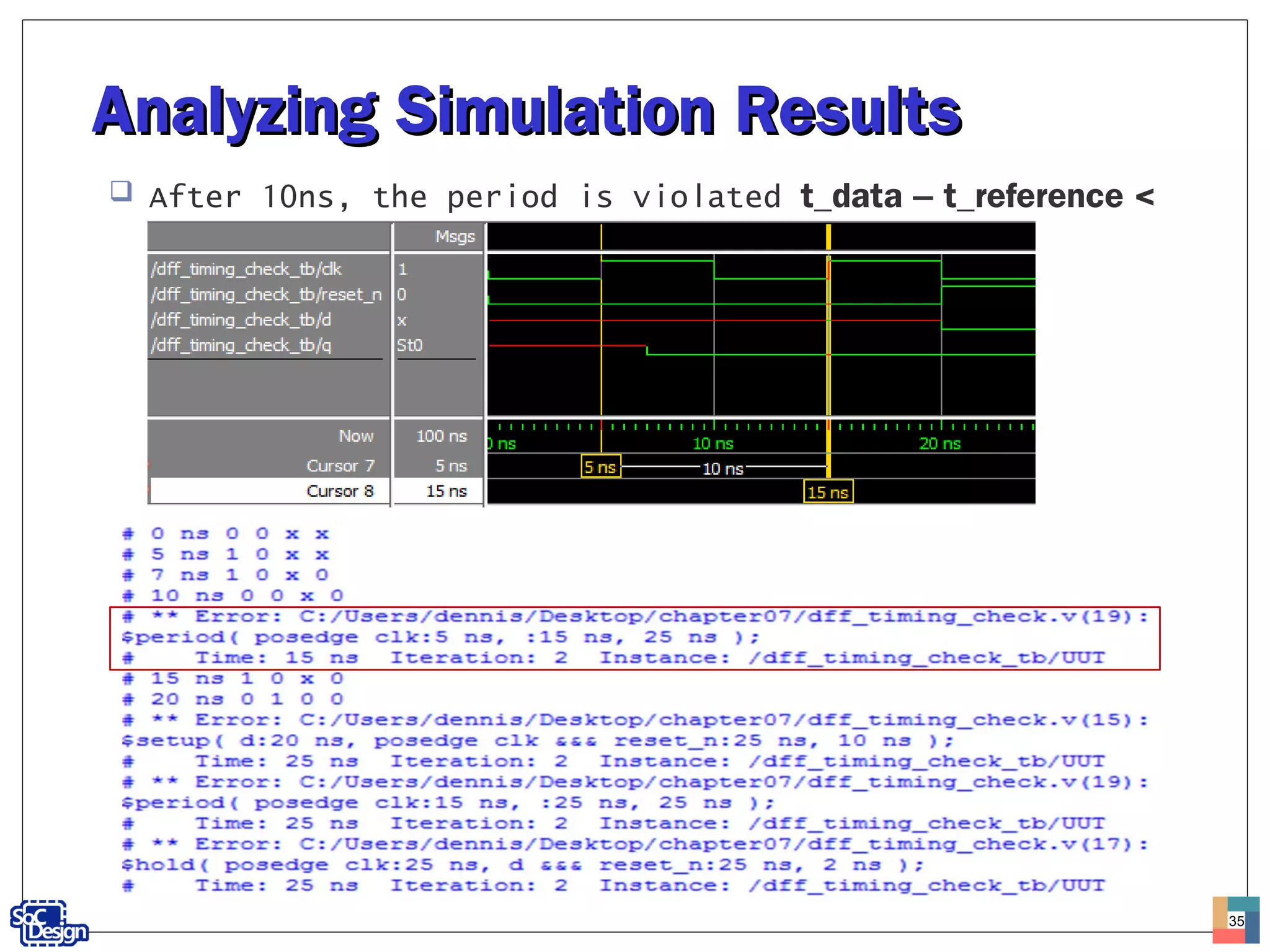Select the dff_timing_check_tb/clk signal
The width and height of the screenshot is (1270, 952).
point(246,269)
